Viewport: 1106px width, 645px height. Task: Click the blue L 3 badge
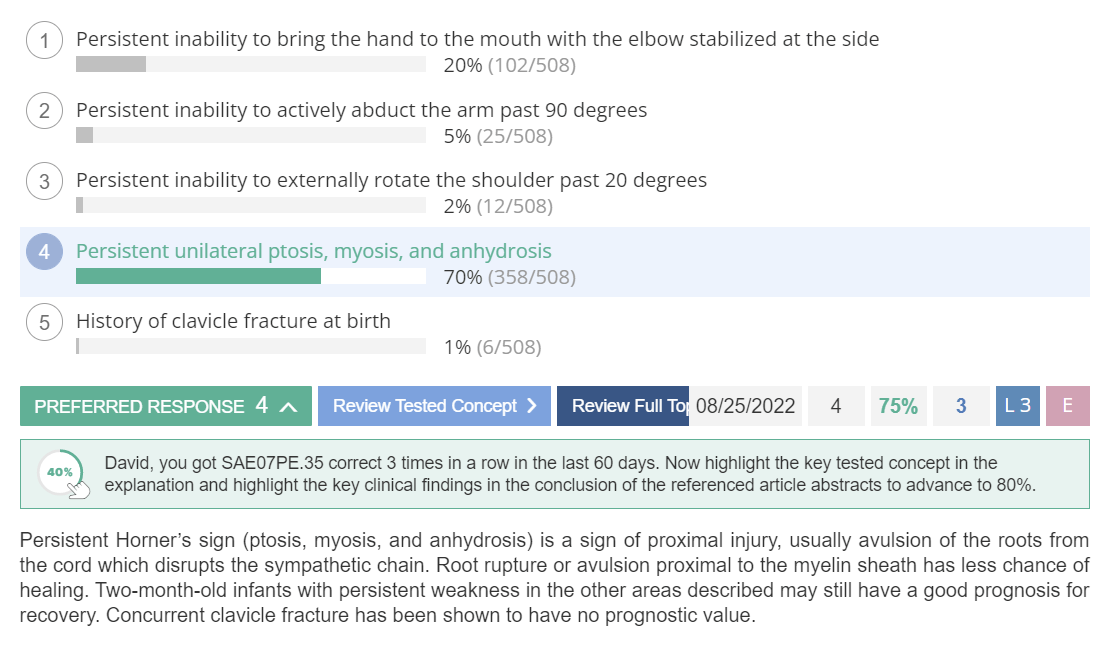(x=1017, y=406)
